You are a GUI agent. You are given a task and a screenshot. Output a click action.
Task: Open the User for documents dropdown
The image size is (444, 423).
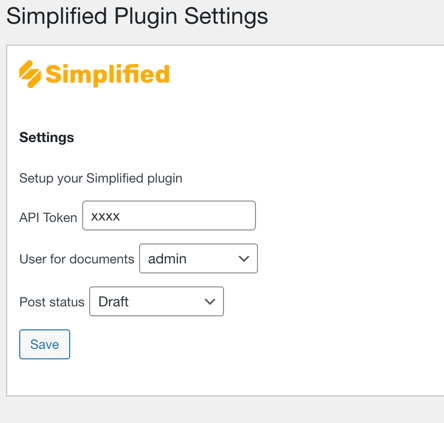click(198, 259)
